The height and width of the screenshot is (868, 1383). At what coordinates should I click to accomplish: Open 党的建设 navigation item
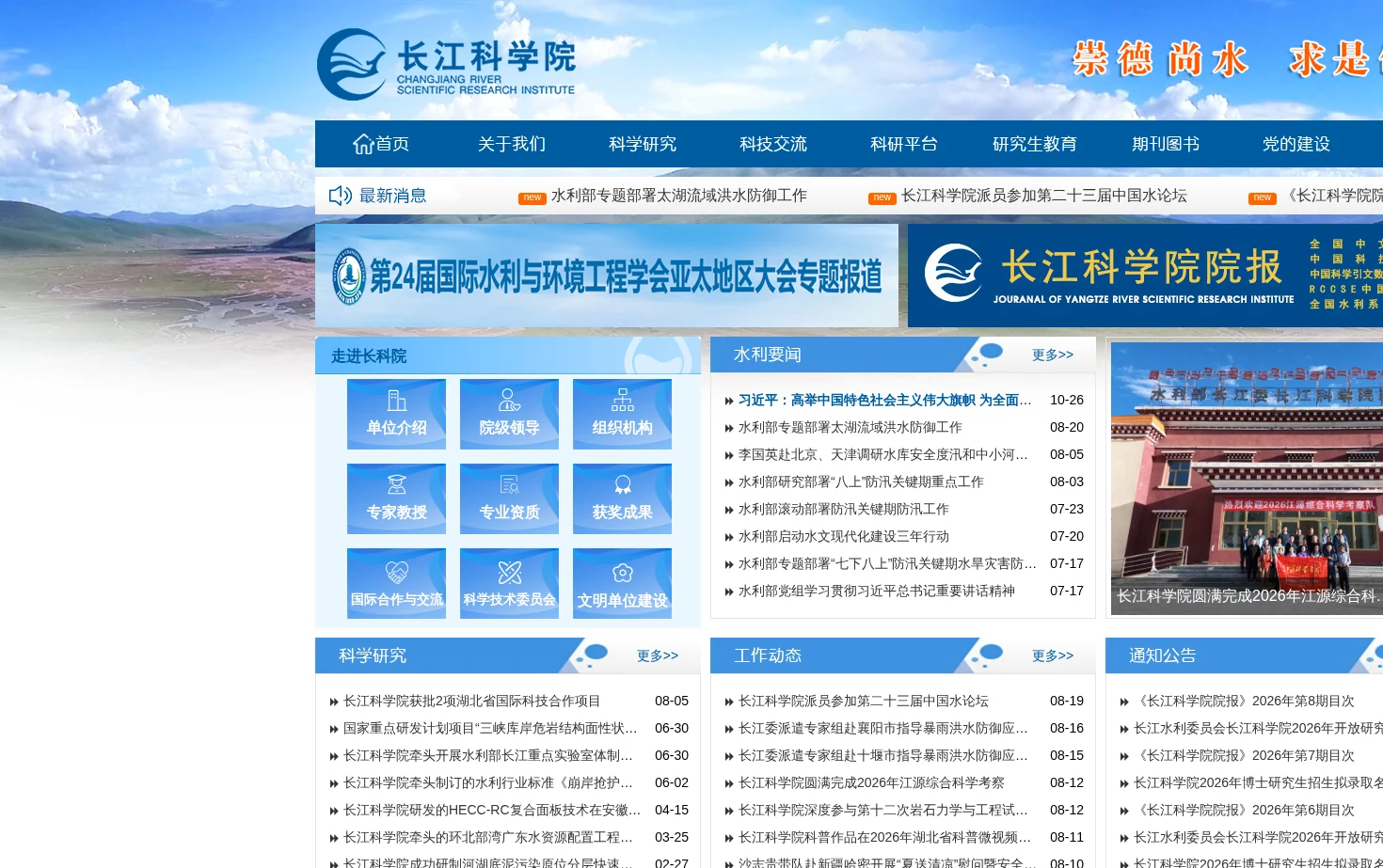pos(1296,144)
